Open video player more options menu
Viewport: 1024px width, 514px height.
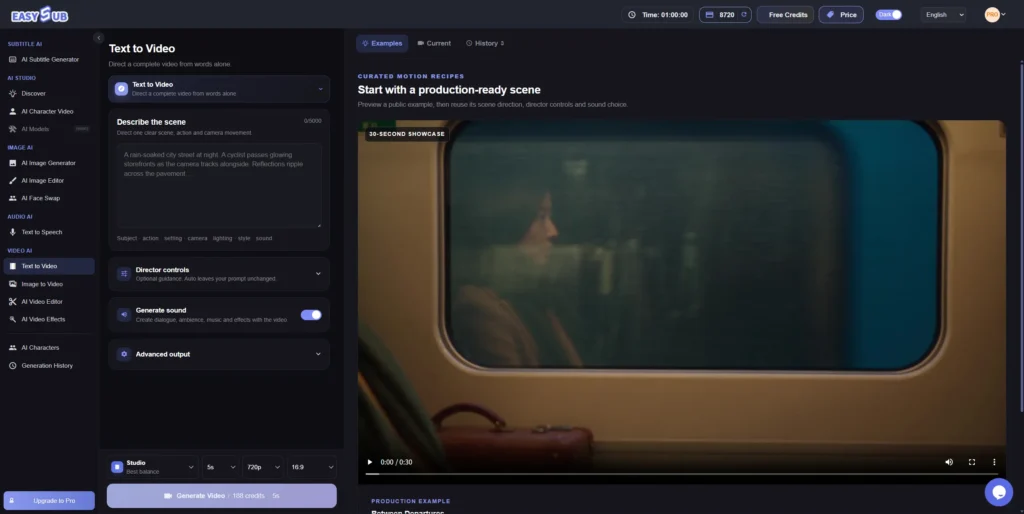coord(994,462)
